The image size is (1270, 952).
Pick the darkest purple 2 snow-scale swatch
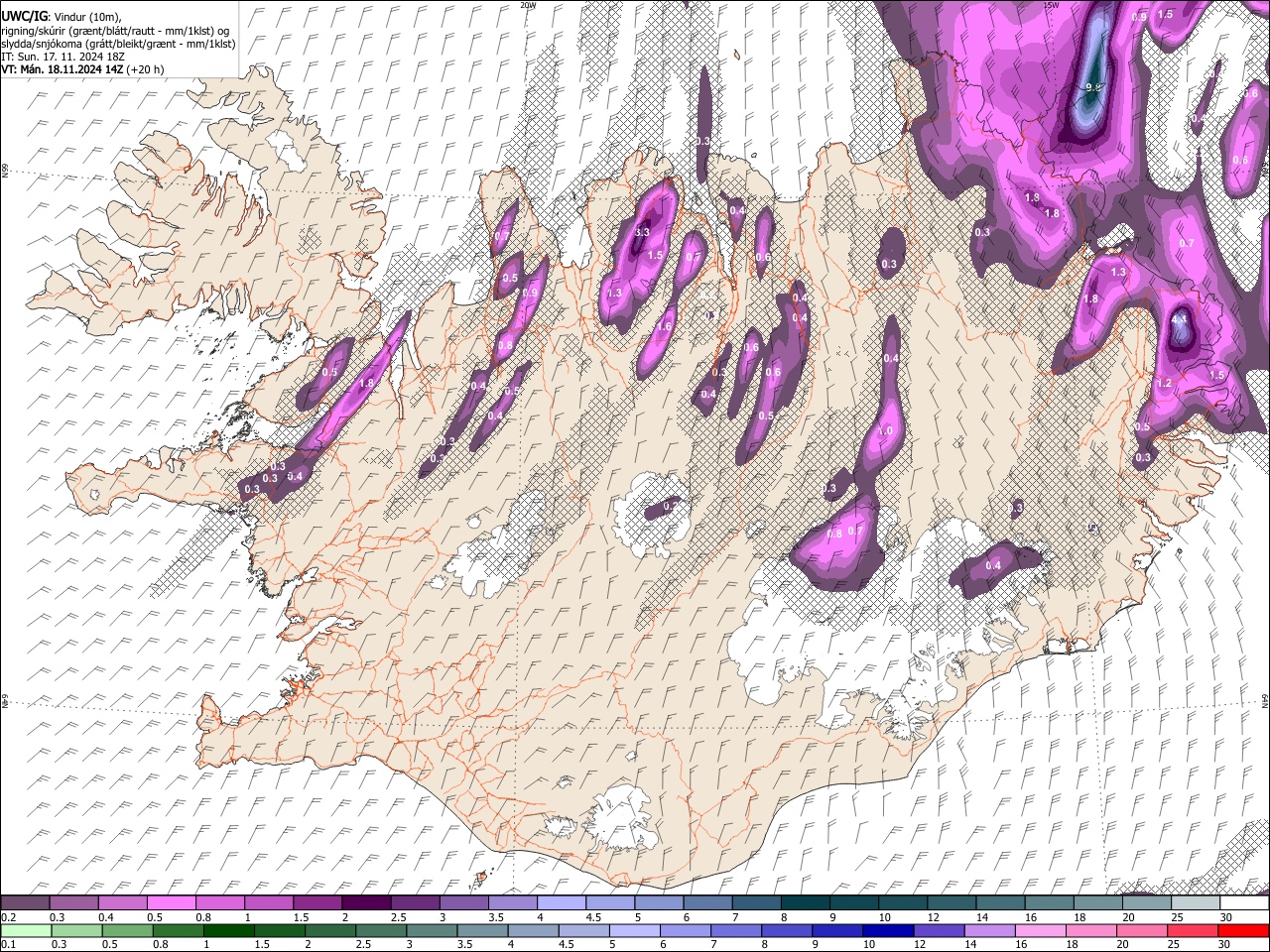pos(365,903)
